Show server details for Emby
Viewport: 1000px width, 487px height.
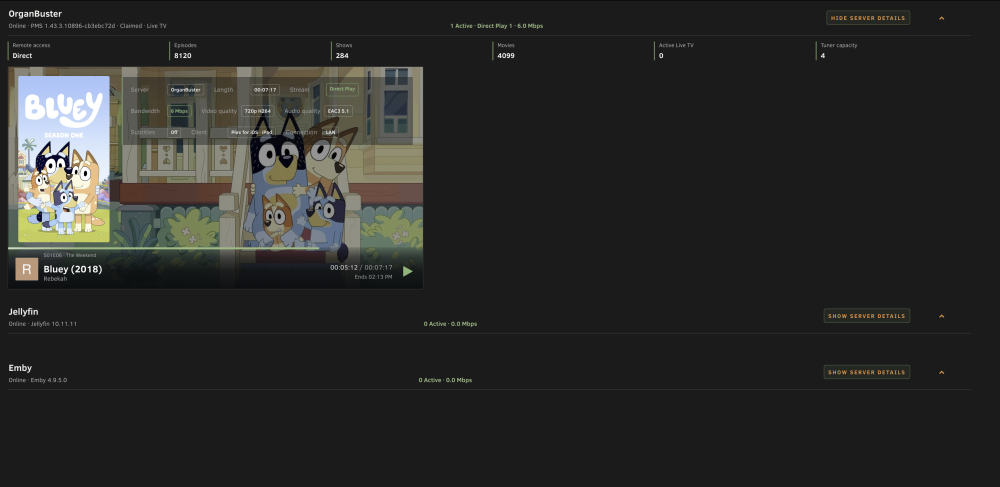pyautogui.click(x=867, y=372)
